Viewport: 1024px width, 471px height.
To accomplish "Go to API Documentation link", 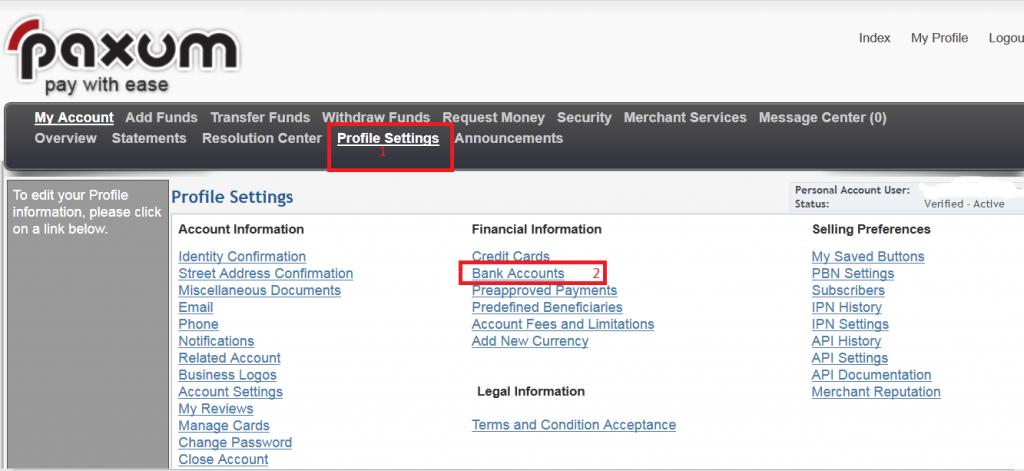I will pyautogui.click(x=871, y=375).
